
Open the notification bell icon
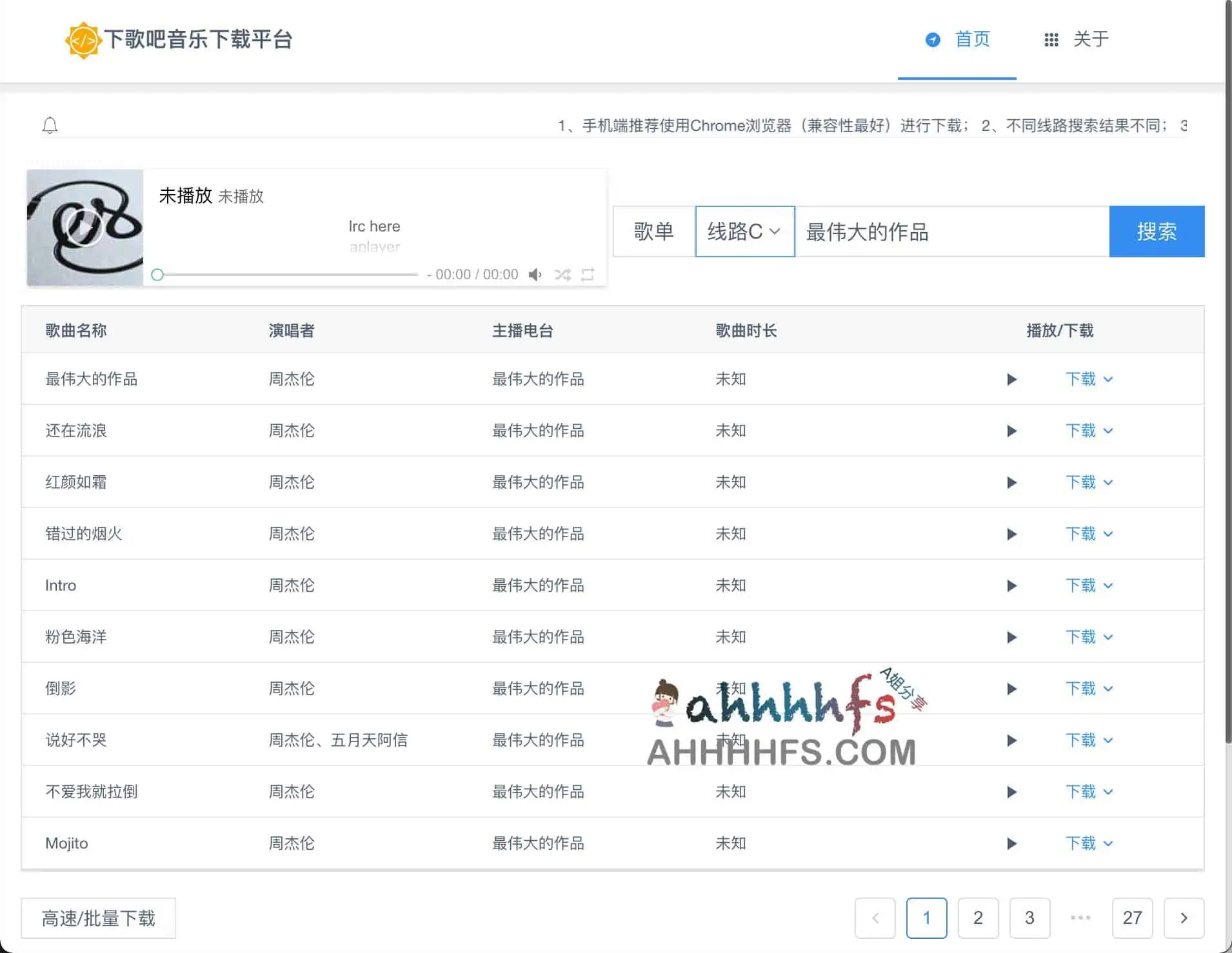coord(50,125)
